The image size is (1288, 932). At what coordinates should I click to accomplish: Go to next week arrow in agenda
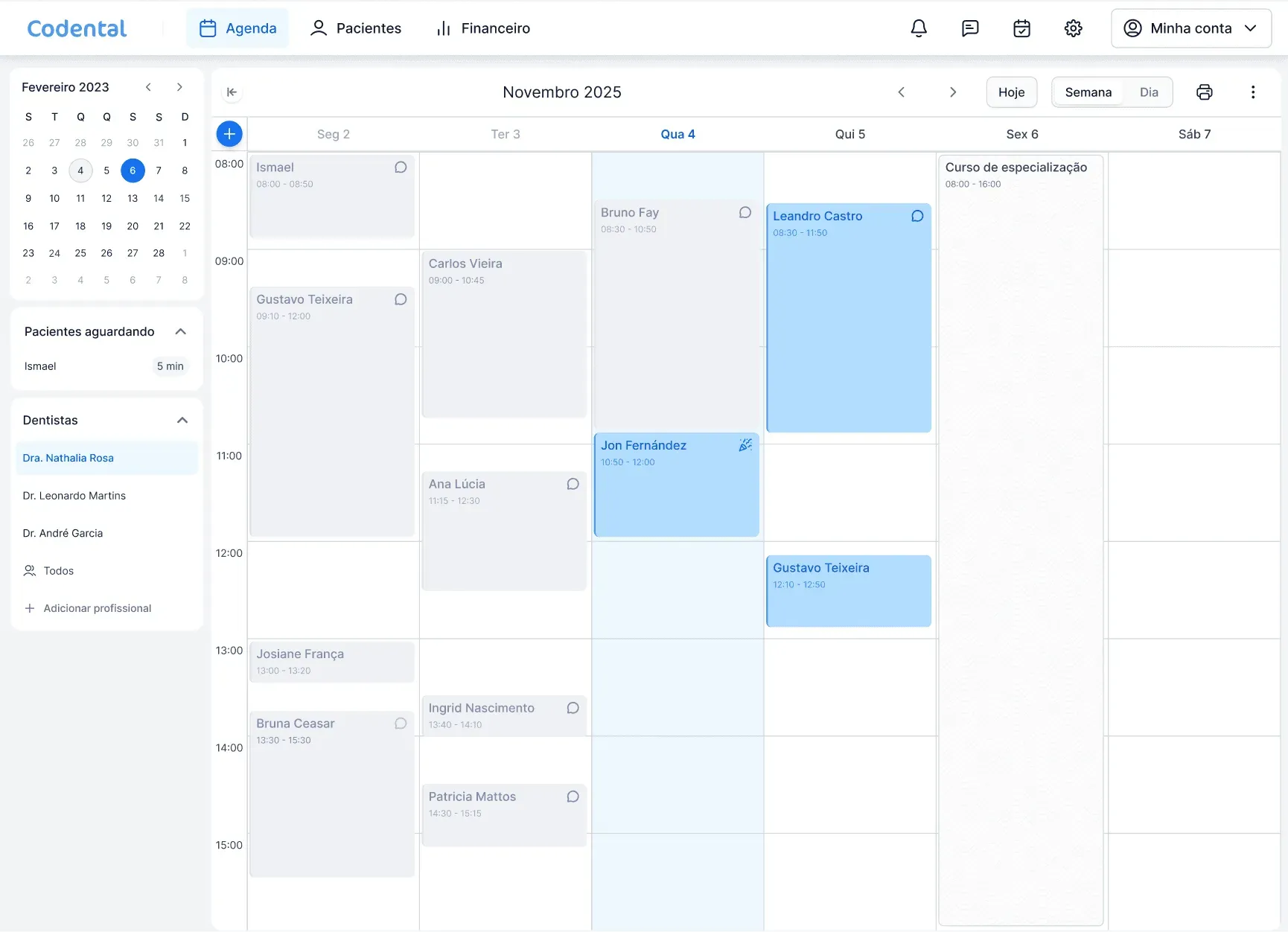pos(953,92)
